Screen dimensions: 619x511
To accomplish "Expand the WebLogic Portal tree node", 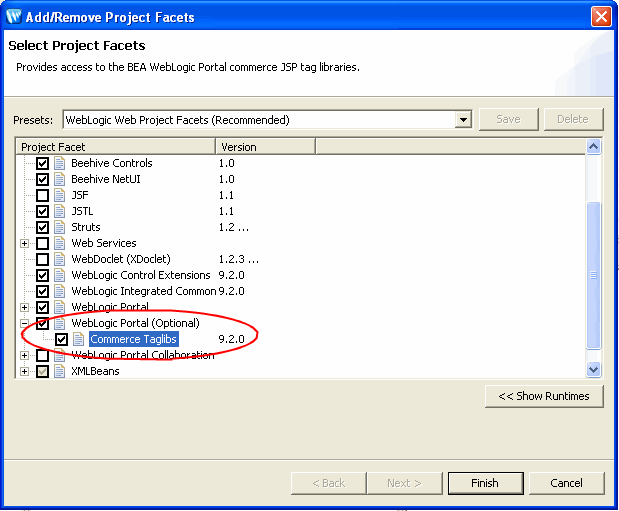I will 24,307.
